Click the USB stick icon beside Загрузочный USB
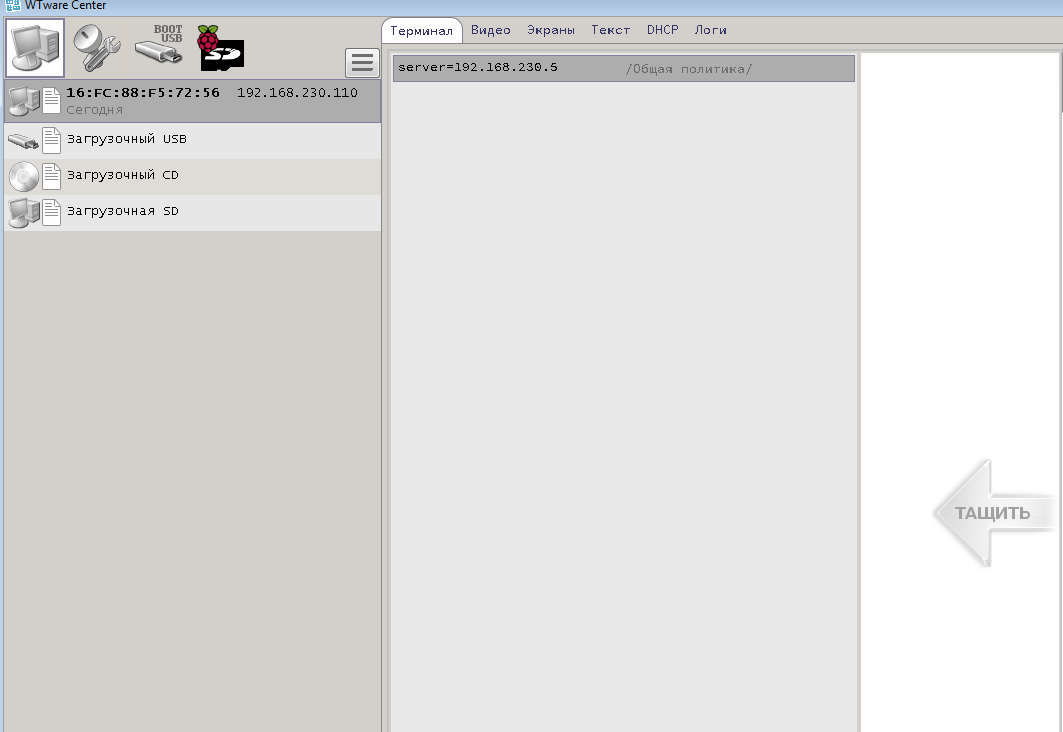 (x=22, y=140)
